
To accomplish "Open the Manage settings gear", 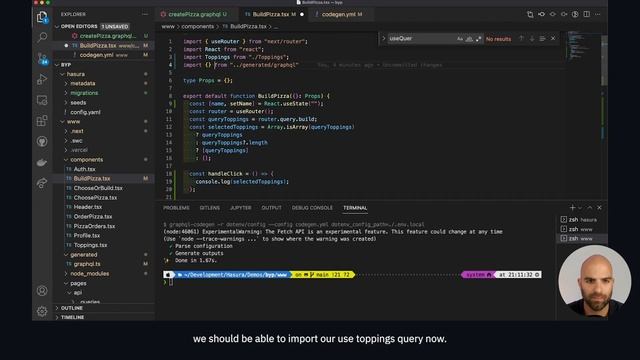I will coord(42,311).
